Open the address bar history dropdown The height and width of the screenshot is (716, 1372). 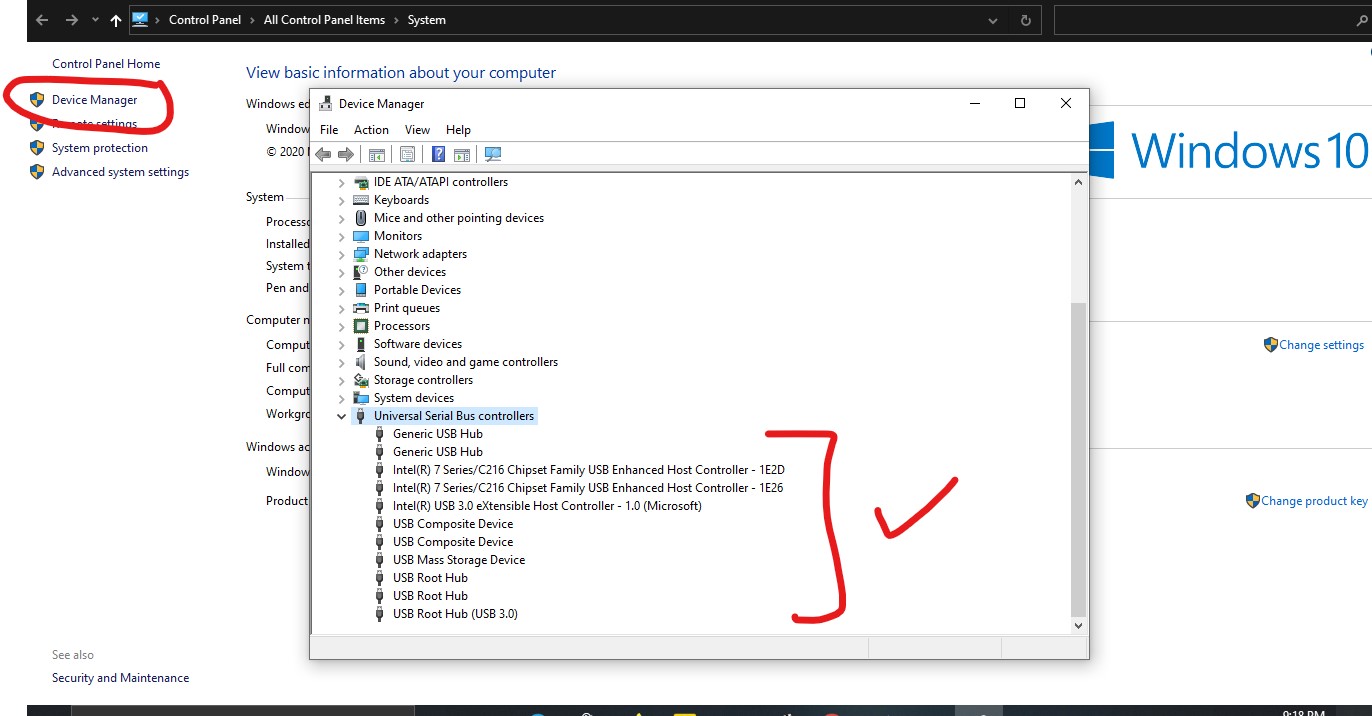(x=992, y=20)
